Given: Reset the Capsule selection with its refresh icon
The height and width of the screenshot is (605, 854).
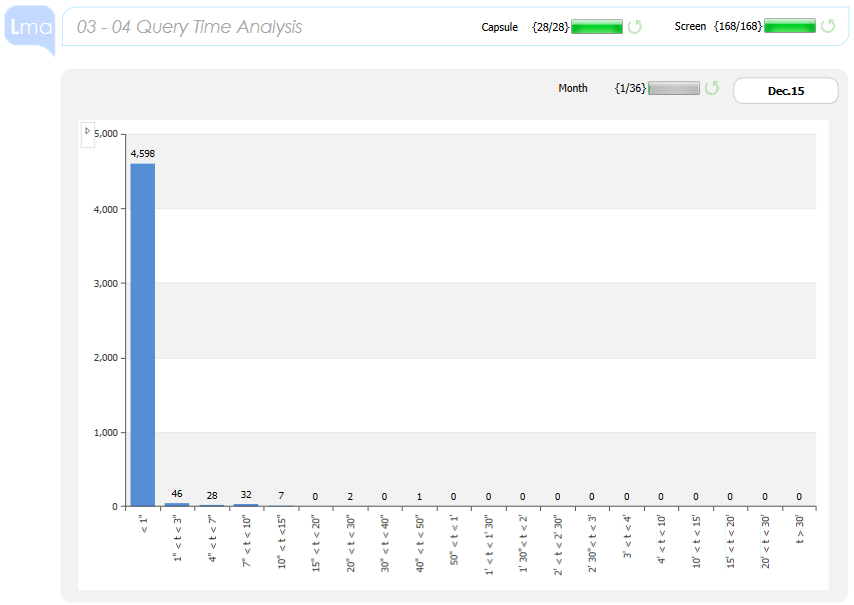Looking at the screenshot, I should [635, 27].
